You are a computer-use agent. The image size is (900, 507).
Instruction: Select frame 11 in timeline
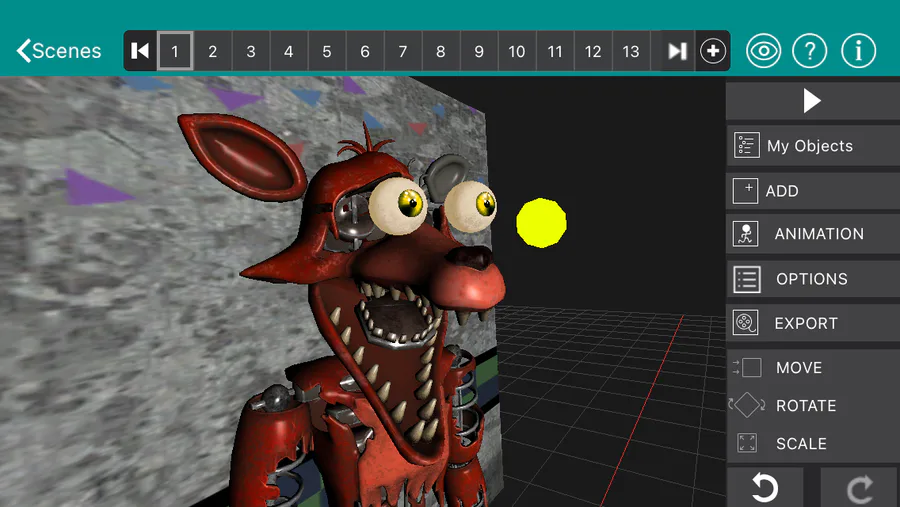click(x=554, y=51)
